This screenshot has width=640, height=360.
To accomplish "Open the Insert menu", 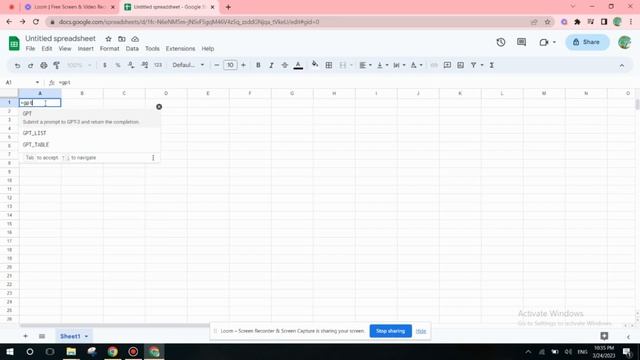I will click(x=85, y=49).
